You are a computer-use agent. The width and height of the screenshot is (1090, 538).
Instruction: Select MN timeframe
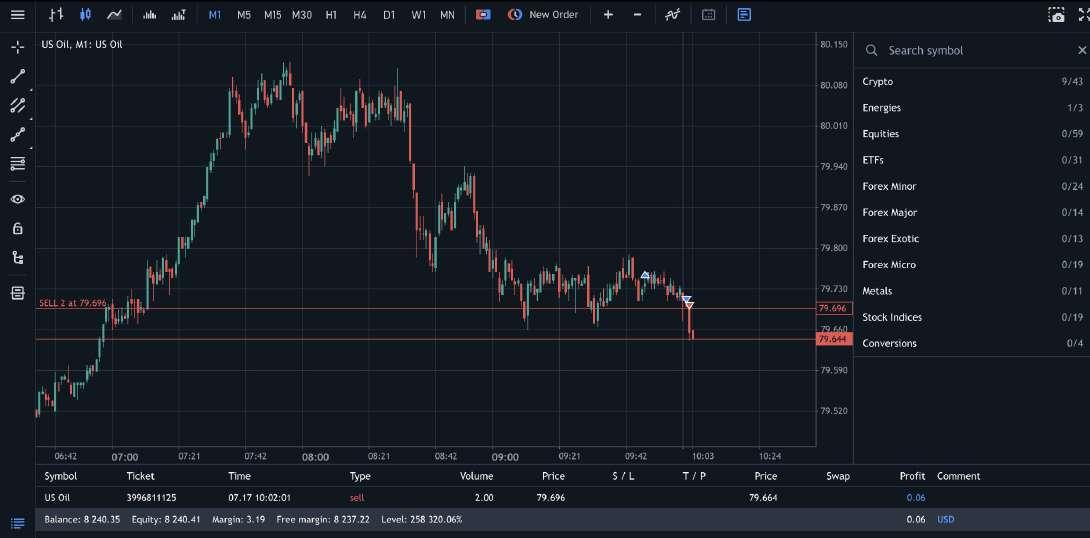pos(447,15)
